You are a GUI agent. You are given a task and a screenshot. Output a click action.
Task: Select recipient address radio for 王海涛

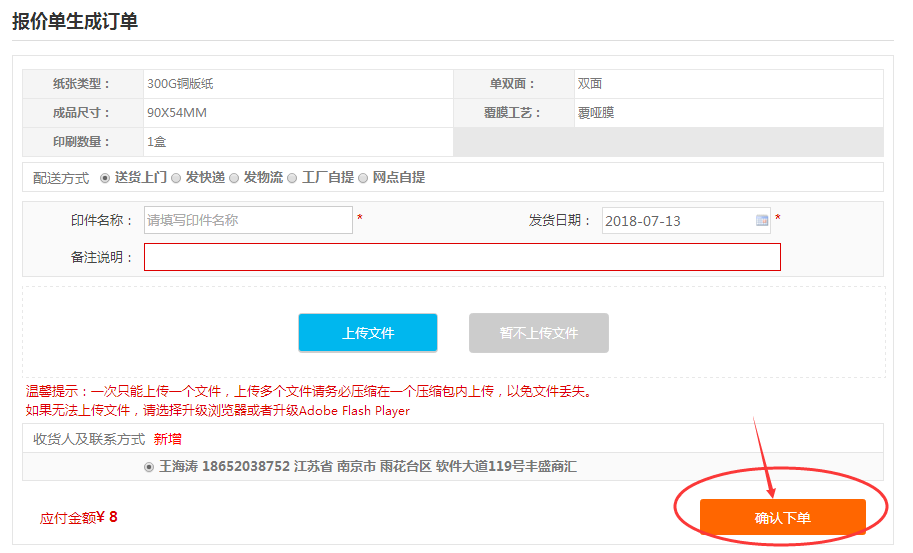point(150,467)
